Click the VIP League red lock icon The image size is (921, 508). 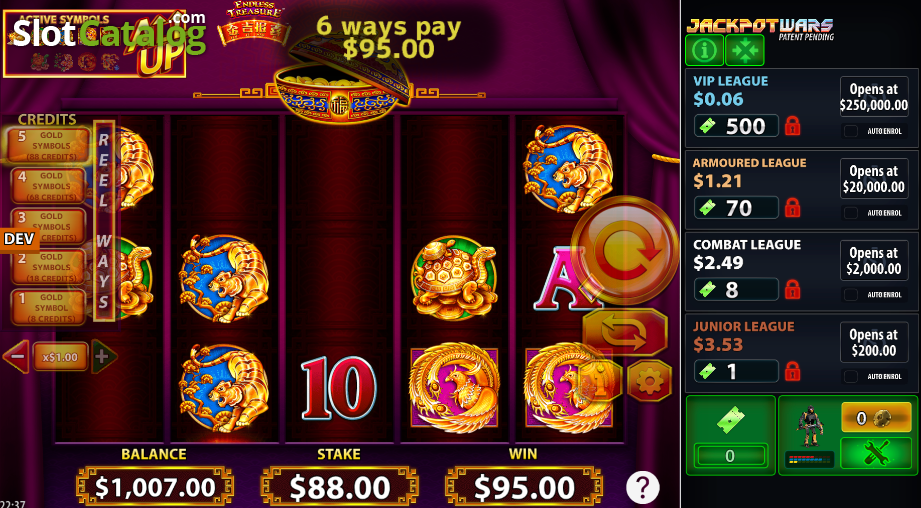click(x=792, y=126)
